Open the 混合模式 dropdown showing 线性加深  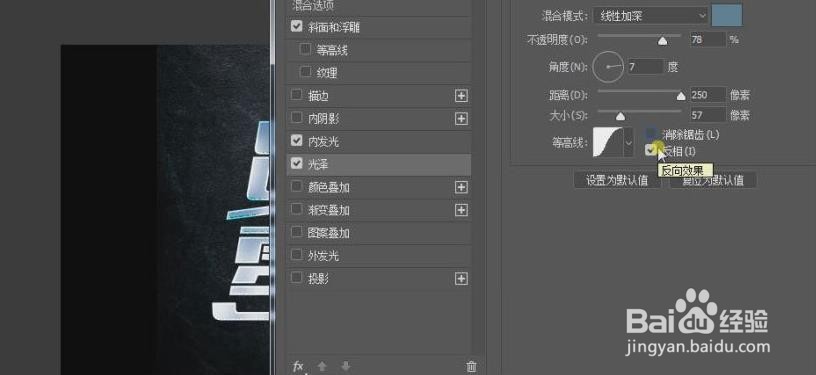(x=650, y=16)
